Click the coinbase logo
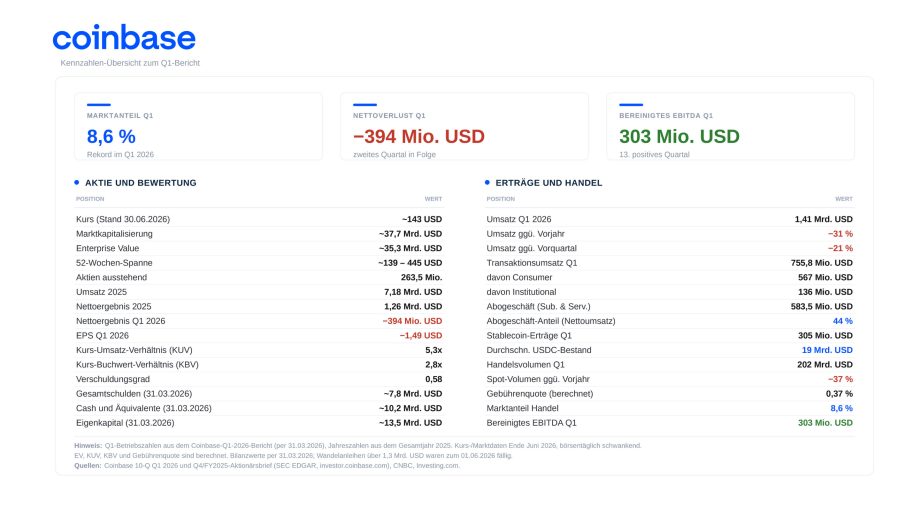 [124, 38]
